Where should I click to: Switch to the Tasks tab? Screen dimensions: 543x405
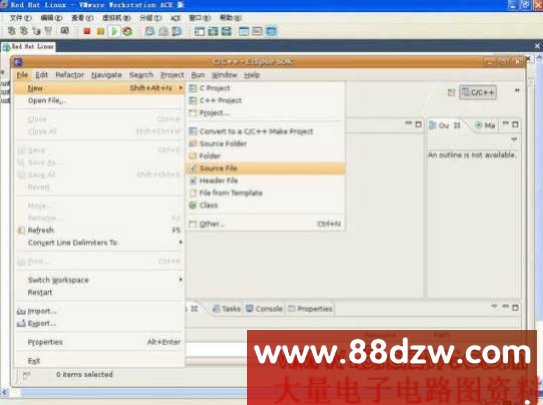pos(226,308)
